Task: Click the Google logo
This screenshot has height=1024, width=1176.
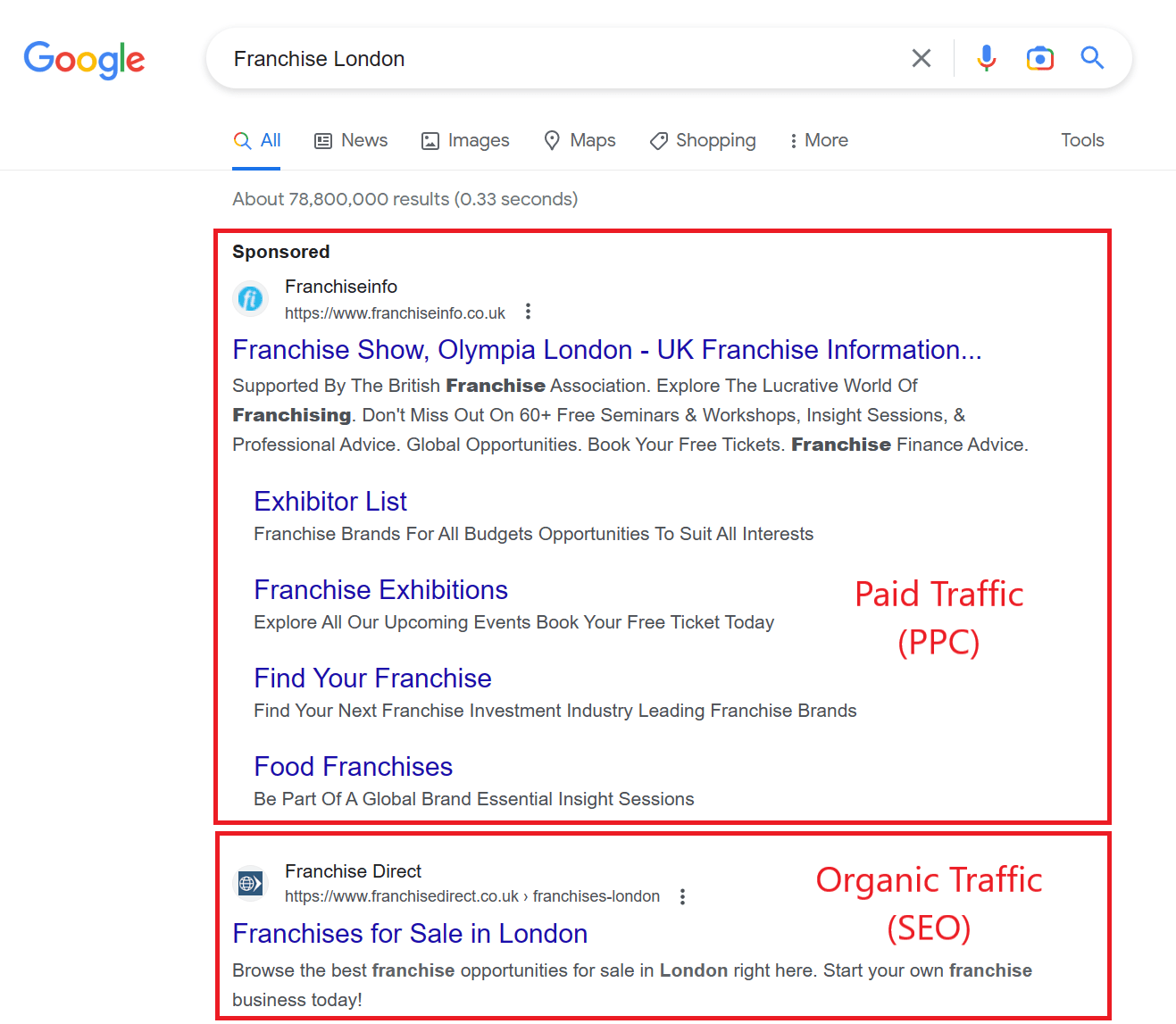Action: tap(84, 60)
